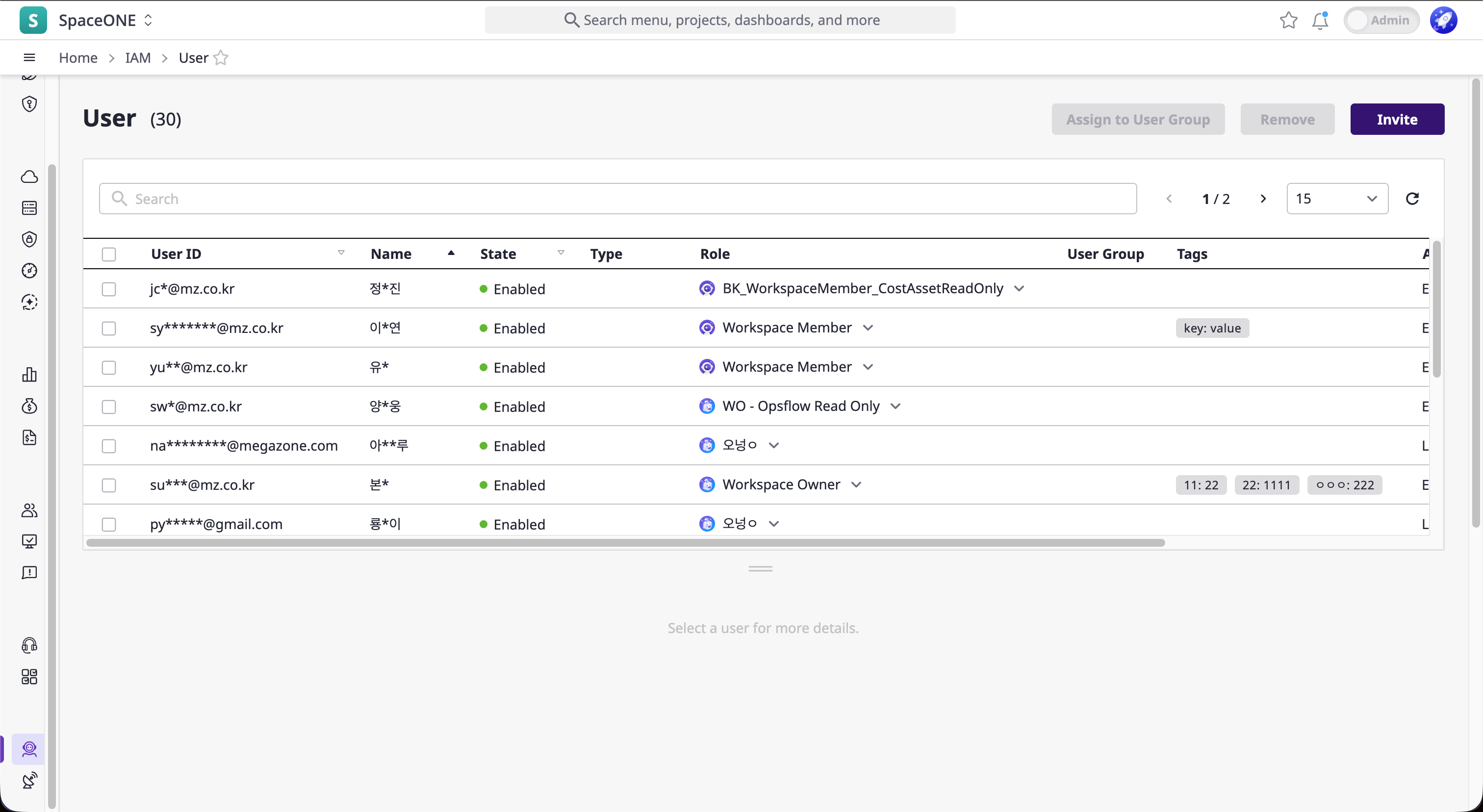Viewport: 1483px width, 812px height.
Task: Open the money bag cost icon
Action: click(x=29, y=406)
